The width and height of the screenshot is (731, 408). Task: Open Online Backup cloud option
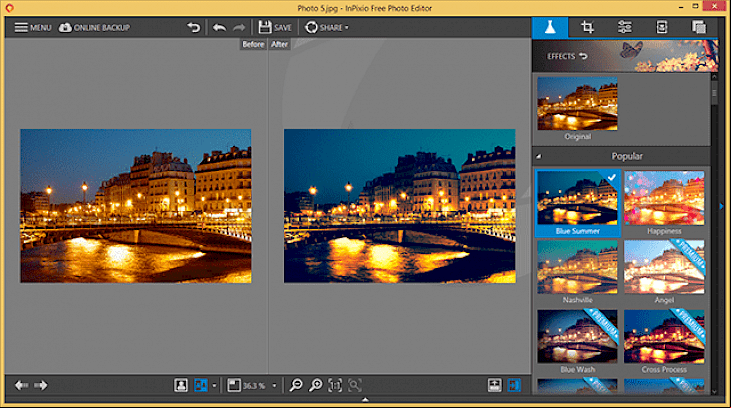(94, 28)
